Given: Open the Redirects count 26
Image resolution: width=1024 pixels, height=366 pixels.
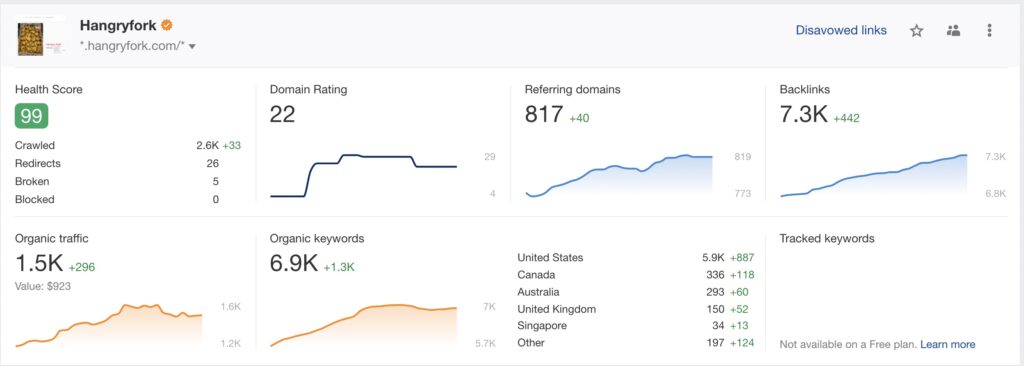Looking at the screenshot, I should [x=212, y=163].
